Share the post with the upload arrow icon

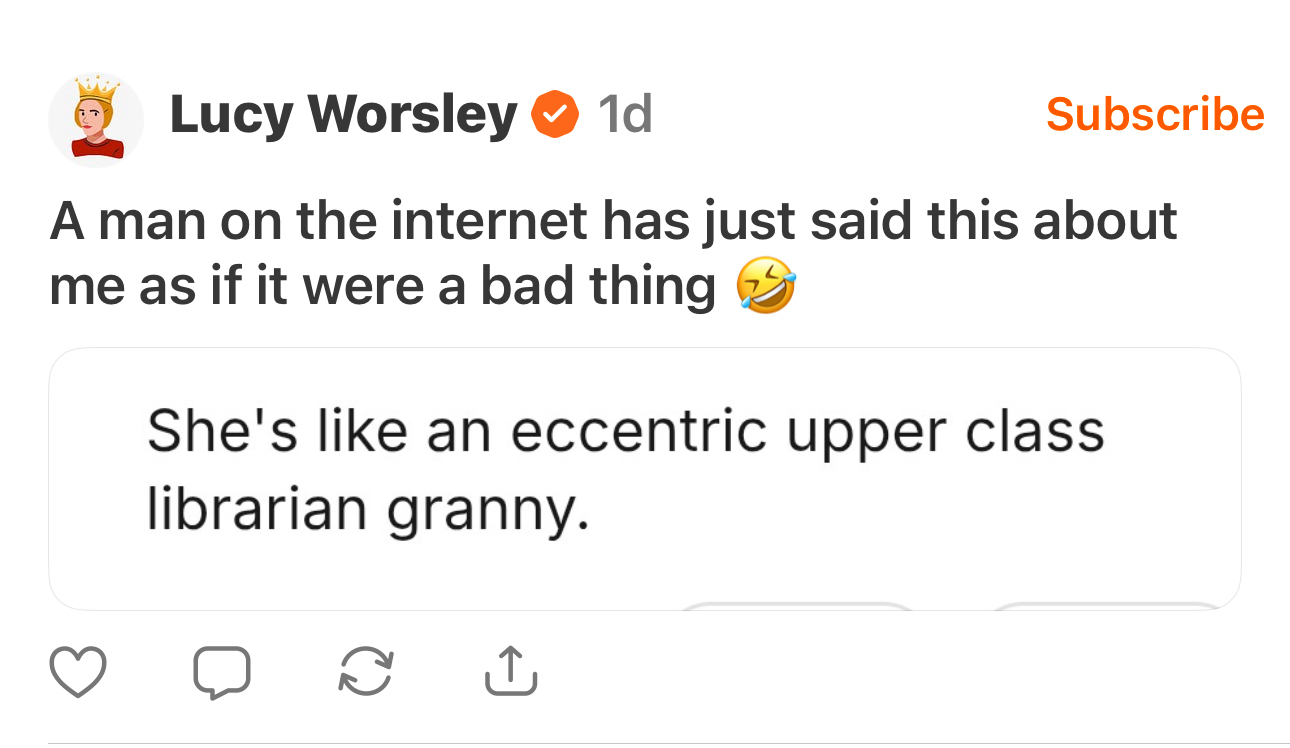[x=511, y=672]
